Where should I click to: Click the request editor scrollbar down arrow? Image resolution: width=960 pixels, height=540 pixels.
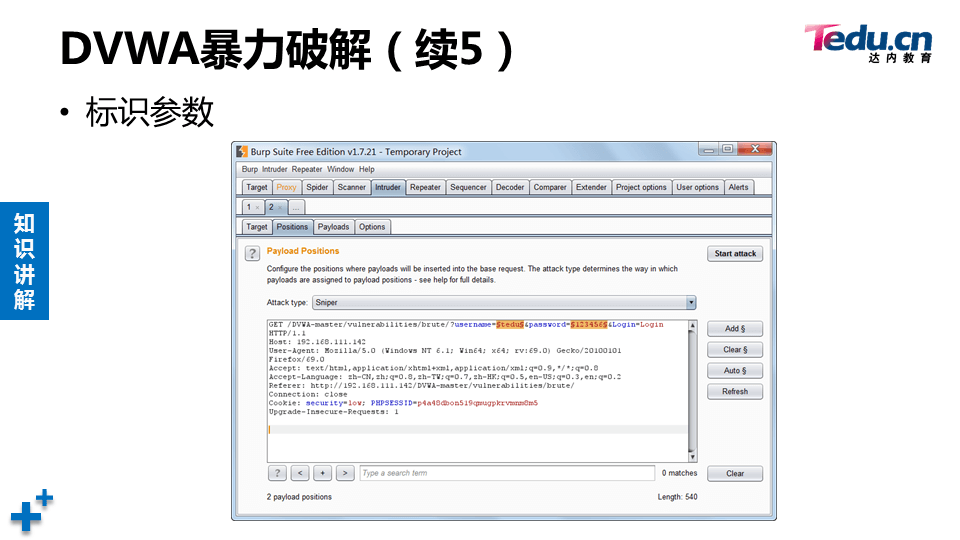tap(692, 457)
